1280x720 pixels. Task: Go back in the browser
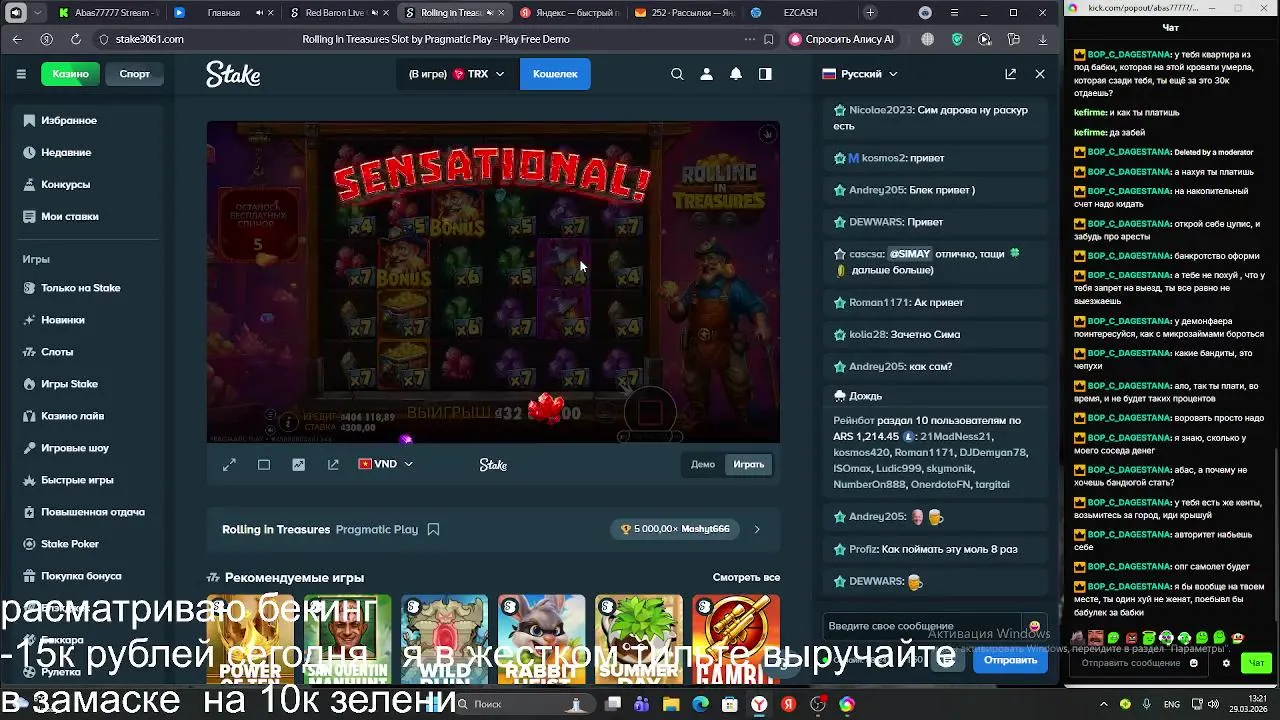coord(17,39)
